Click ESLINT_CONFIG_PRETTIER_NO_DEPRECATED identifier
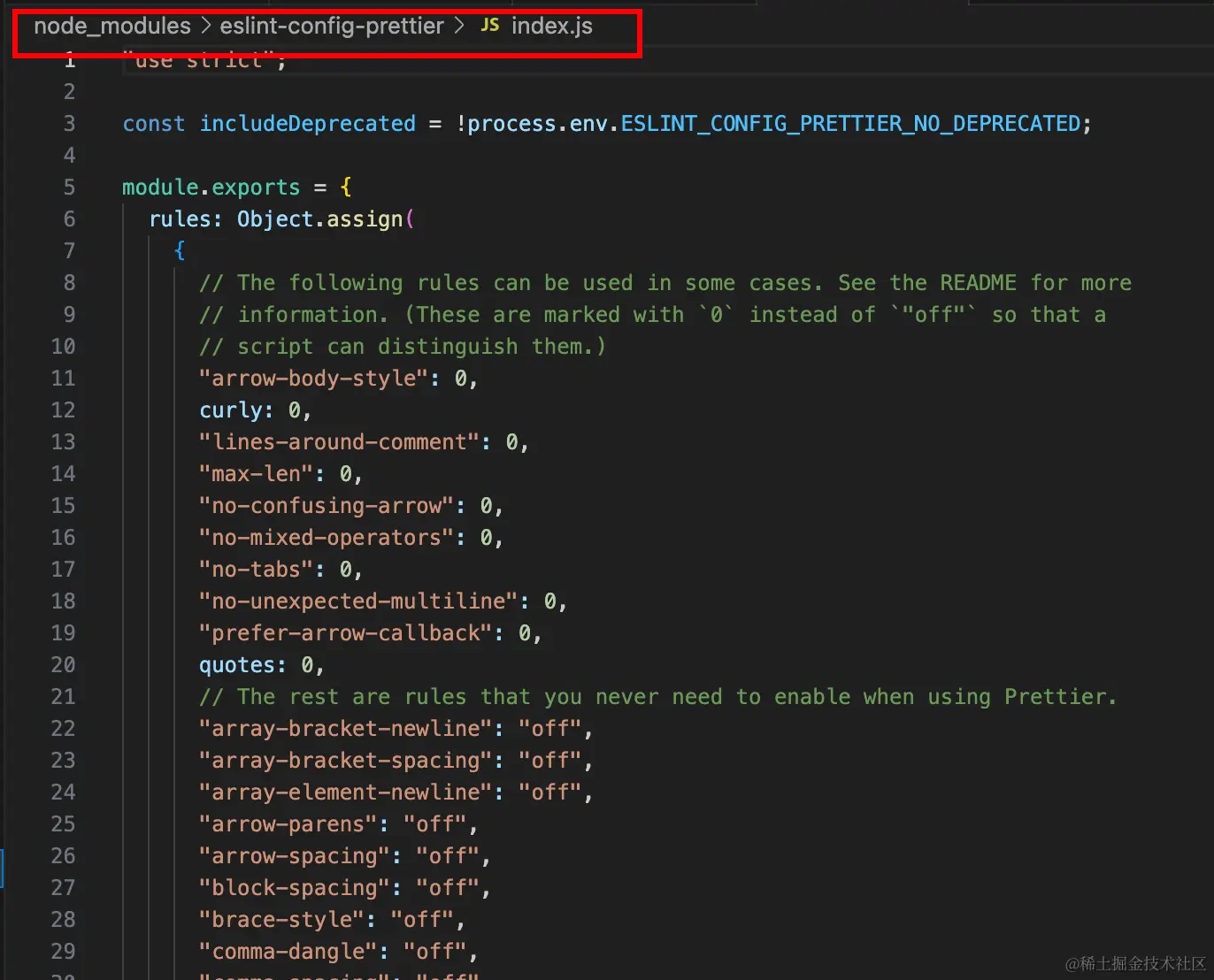 click(850, 124)
